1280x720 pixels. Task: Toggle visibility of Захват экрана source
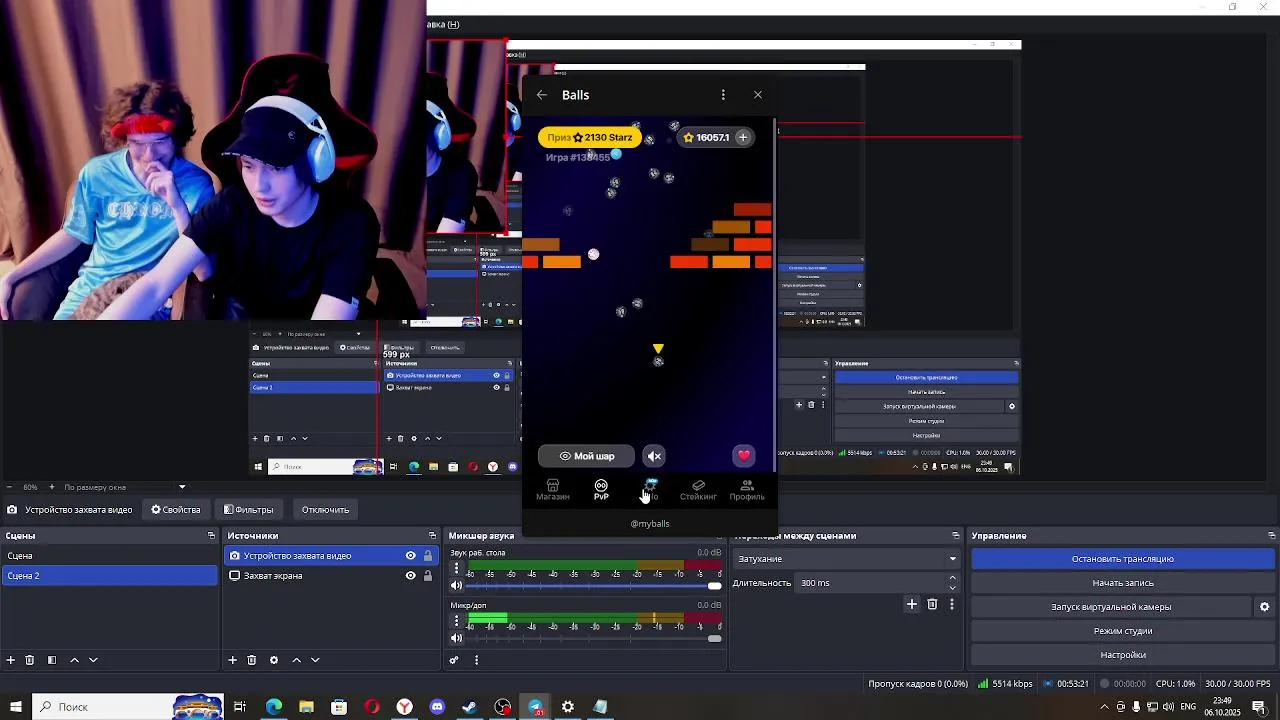click(x=410, y=576)
